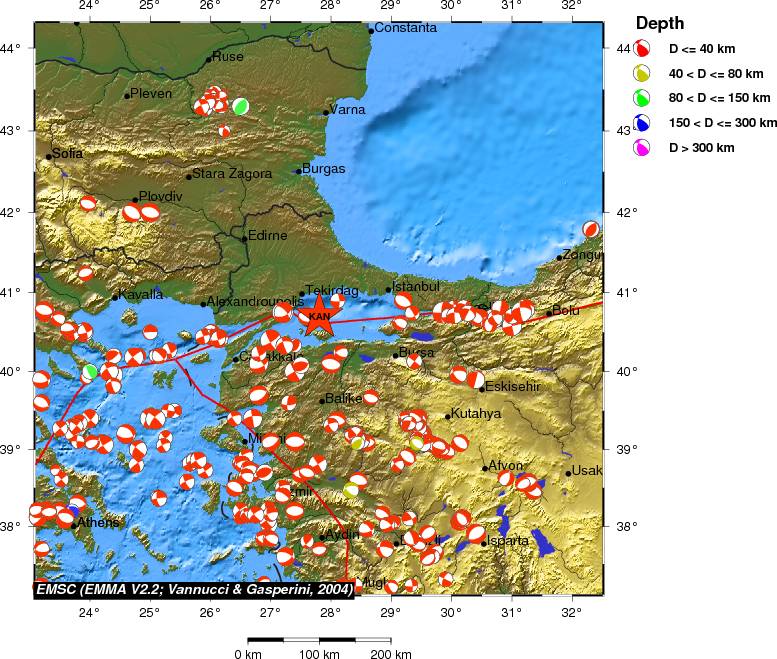Click the Athens city label
Screen dimensions: 777x659
click(98, 522)
